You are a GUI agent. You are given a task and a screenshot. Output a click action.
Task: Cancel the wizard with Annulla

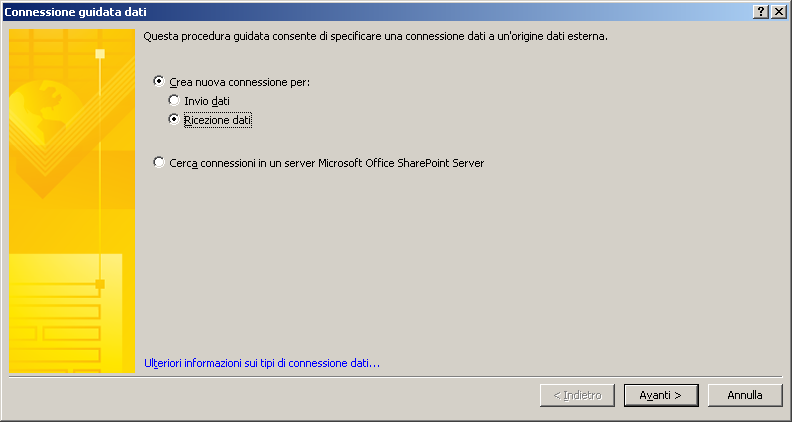tap(745, 395)
